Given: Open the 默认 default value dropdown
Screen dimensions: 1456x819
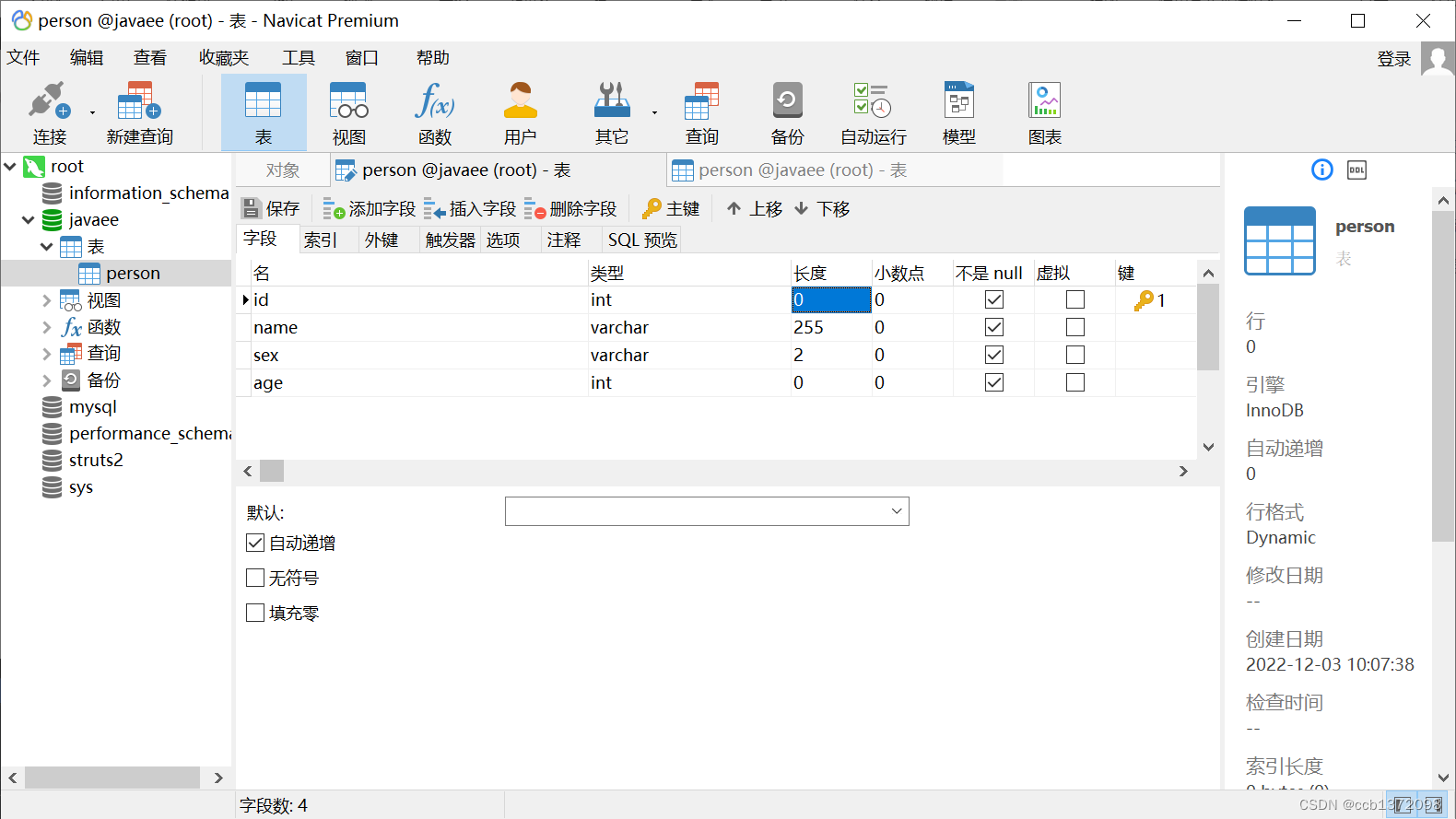Looking at the screenshot, I should click(x=897, y=511).
